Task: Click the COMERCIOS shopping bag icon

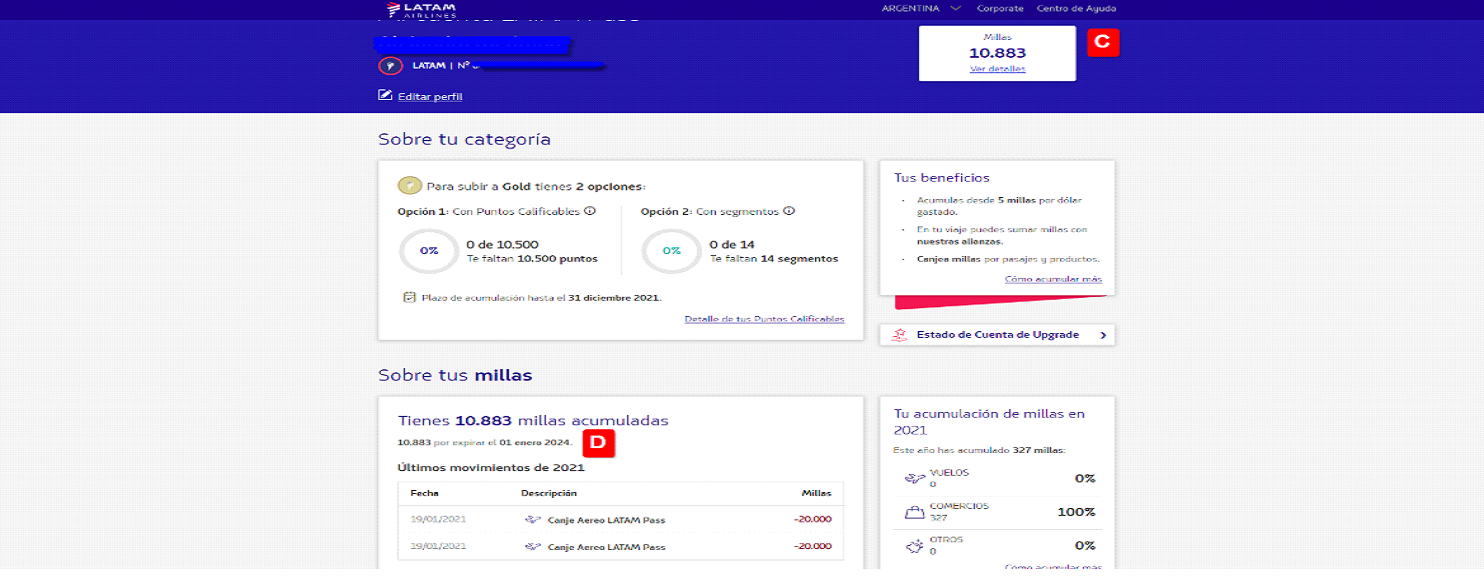Action: 914,512
